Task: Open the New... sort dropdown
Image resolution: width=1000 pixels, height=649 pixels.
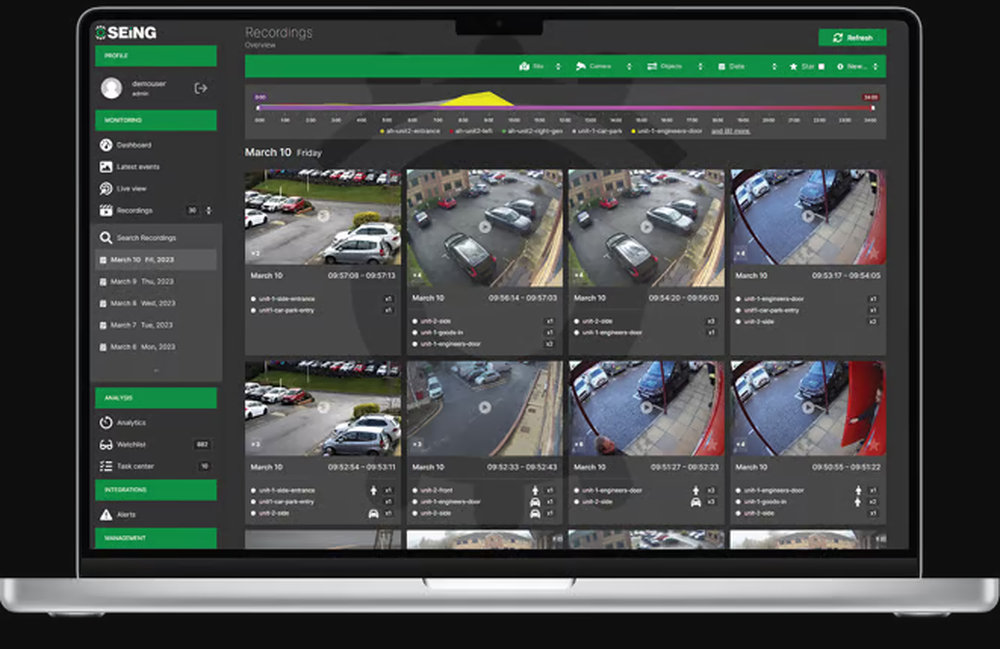Action: 858,66
